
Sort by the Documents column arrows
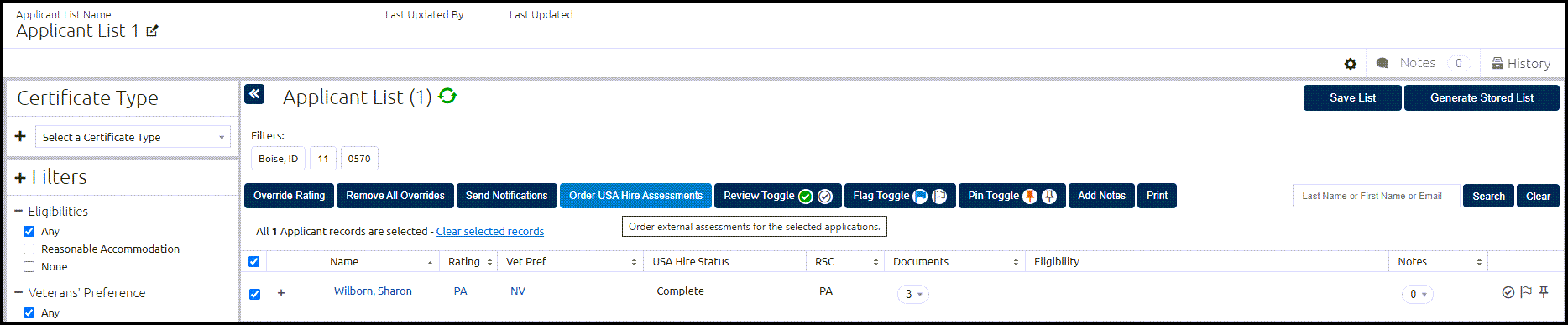(x=1016, y=263)
